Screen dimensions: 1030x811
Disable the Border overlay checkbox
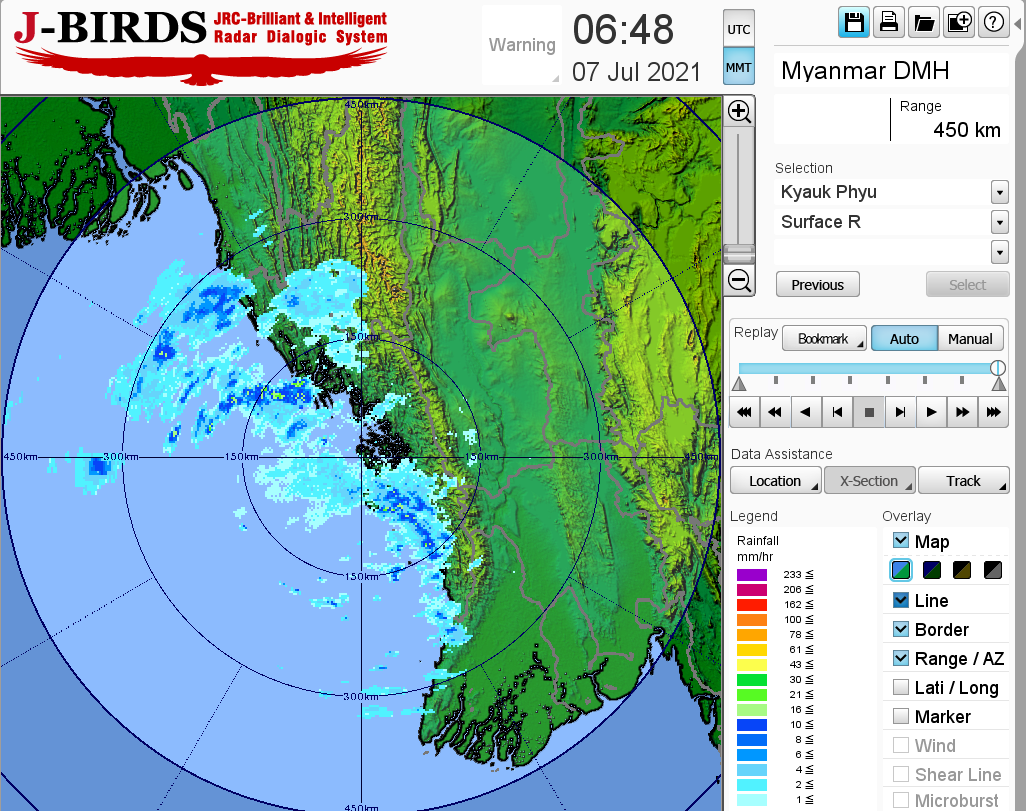click(901, 629)
